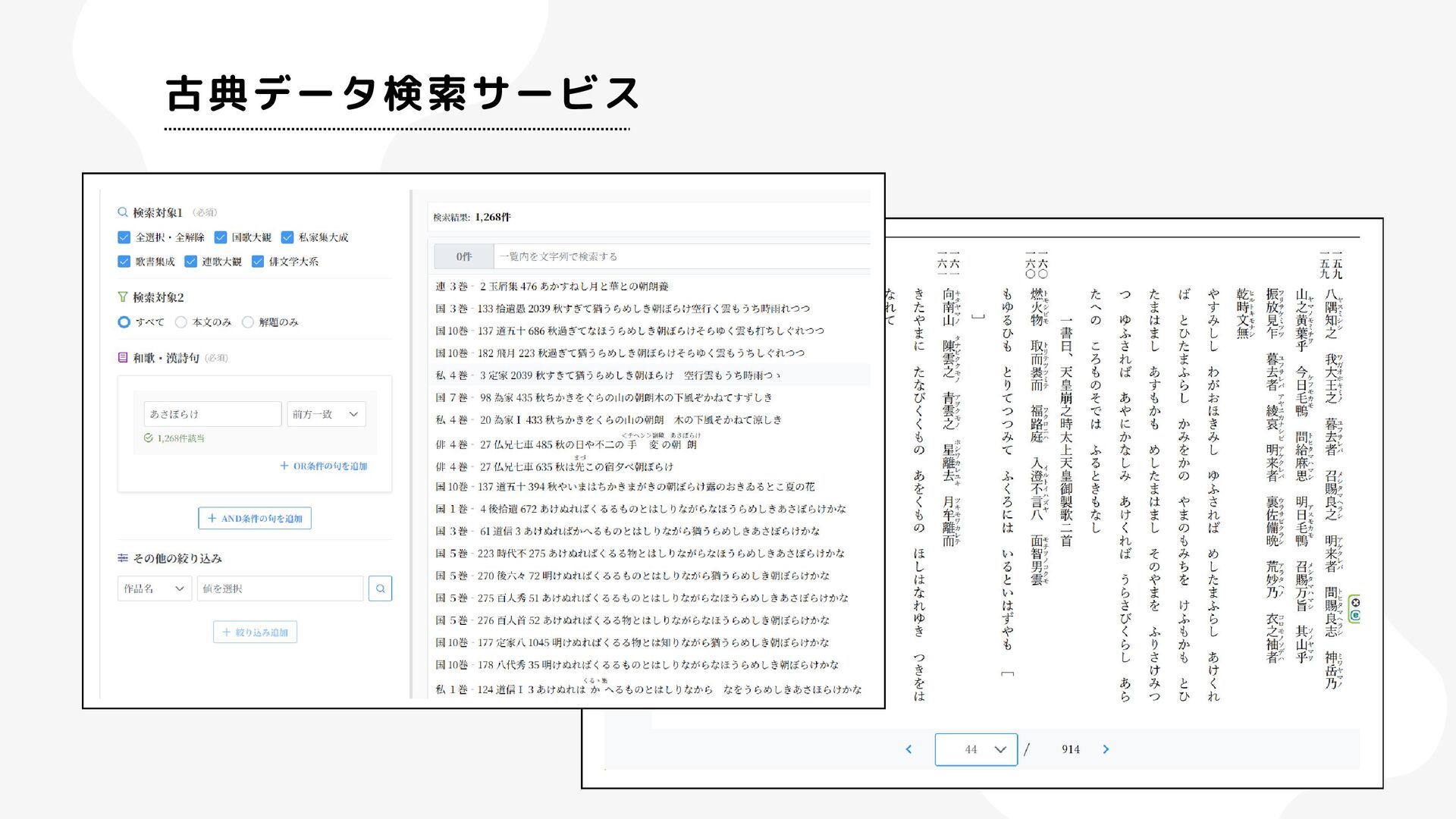Uncheck the 国歌大観 checkbox
Viewport: 1456px width, 819px height.
pyautogui.click(x=221, y=237)
